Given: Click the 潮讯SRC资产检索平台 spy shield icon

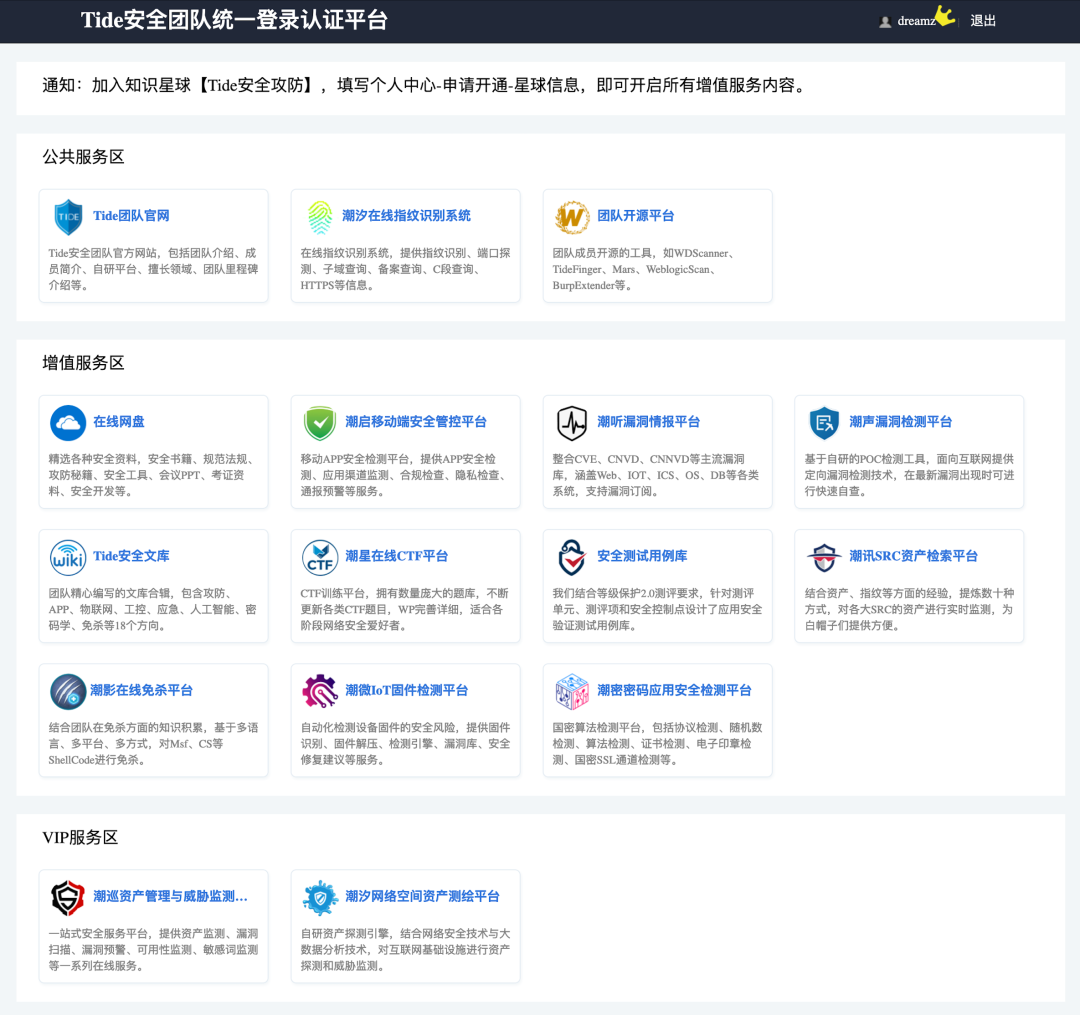Looking at the screenshot, I should [823, 558].
